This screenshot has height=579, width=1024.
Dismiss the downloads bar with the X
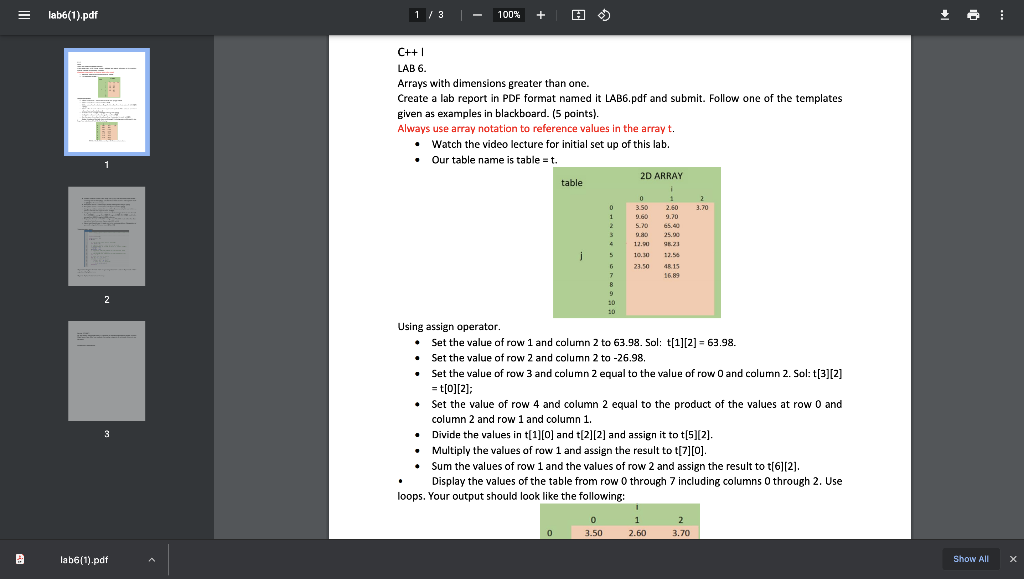[1013, 559]
